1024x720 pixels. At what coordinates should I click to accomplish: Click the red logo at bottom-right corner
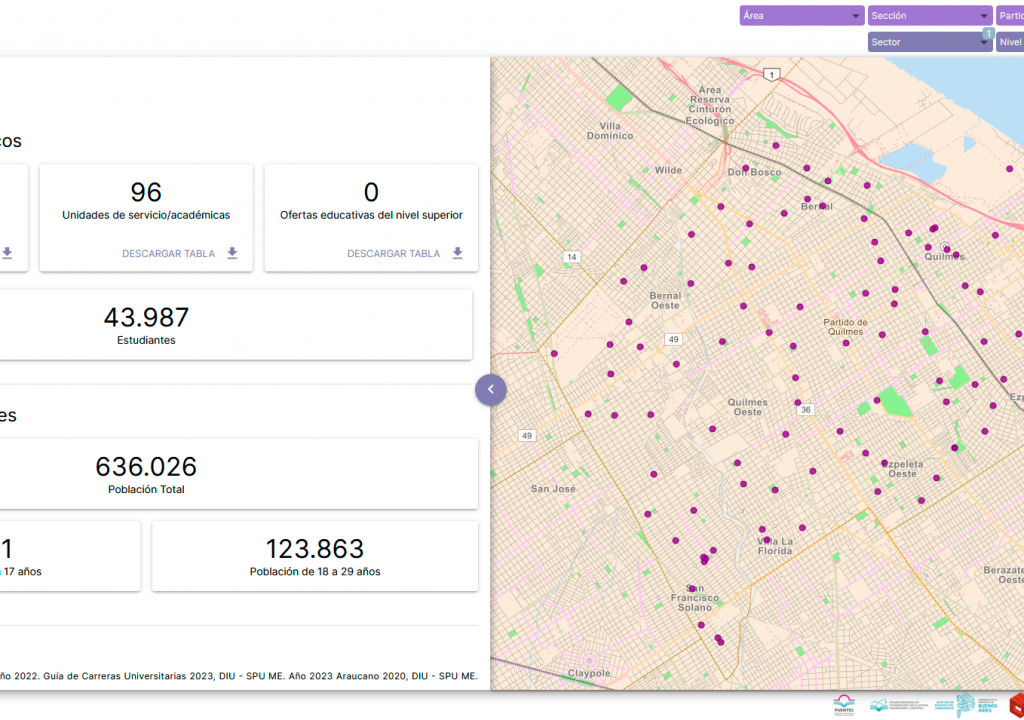[x=1016, y=704]
